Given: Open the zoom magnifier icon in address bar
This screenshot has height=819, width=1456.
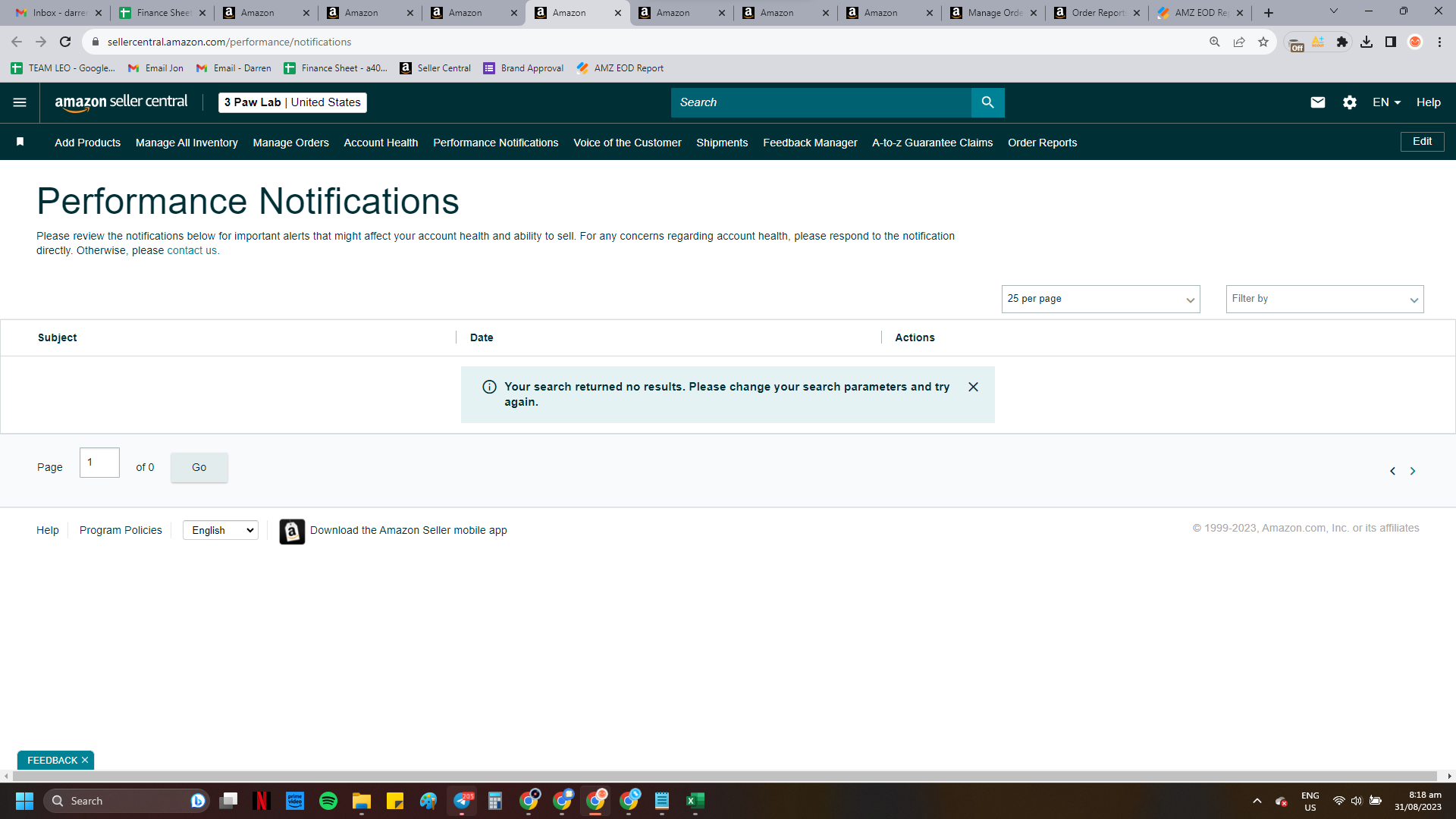Looking at the screenshot, I should tap(1215, 42).
